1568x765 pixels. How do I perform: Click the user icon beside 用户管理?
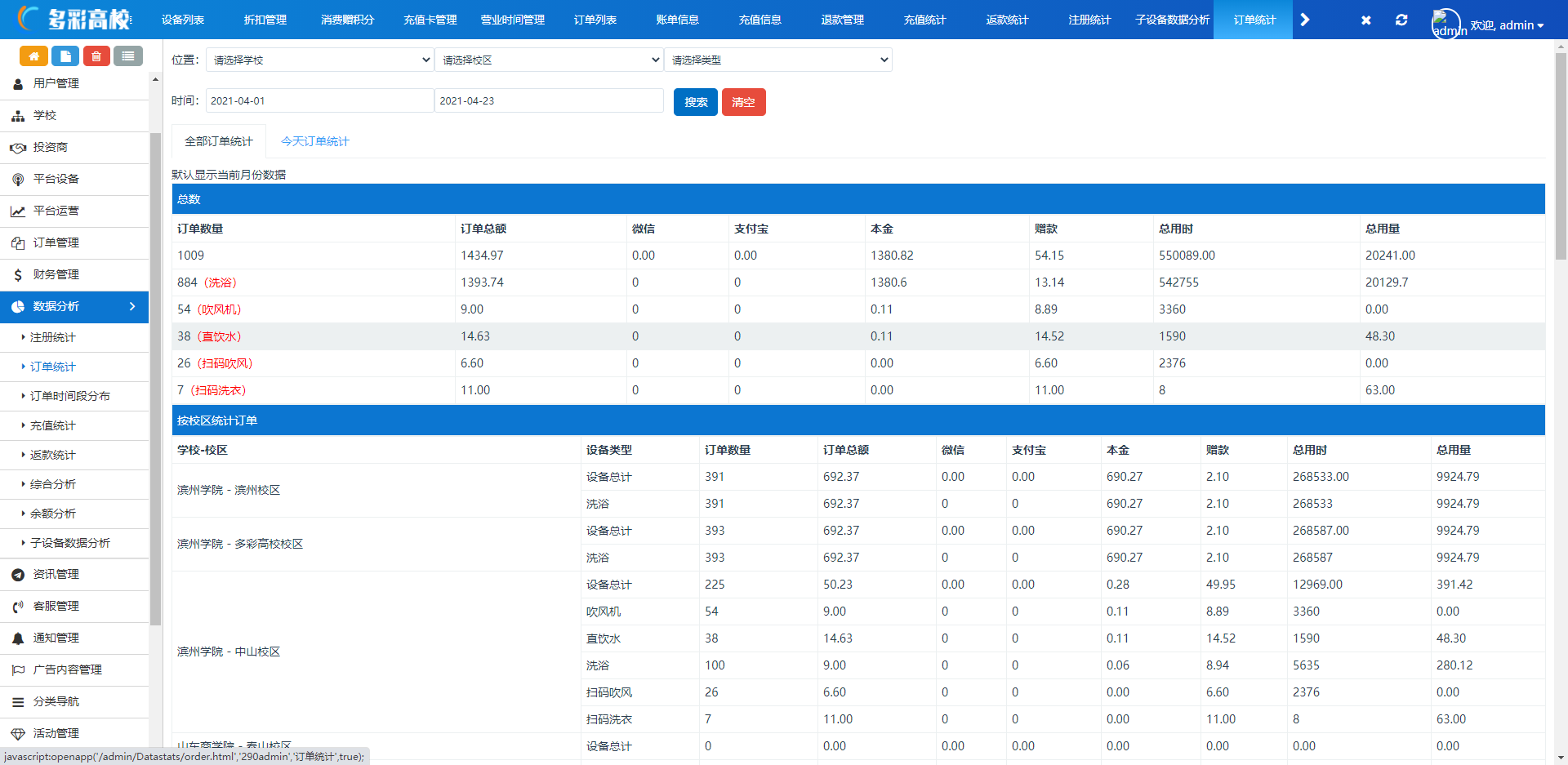[x=18, y=84]
